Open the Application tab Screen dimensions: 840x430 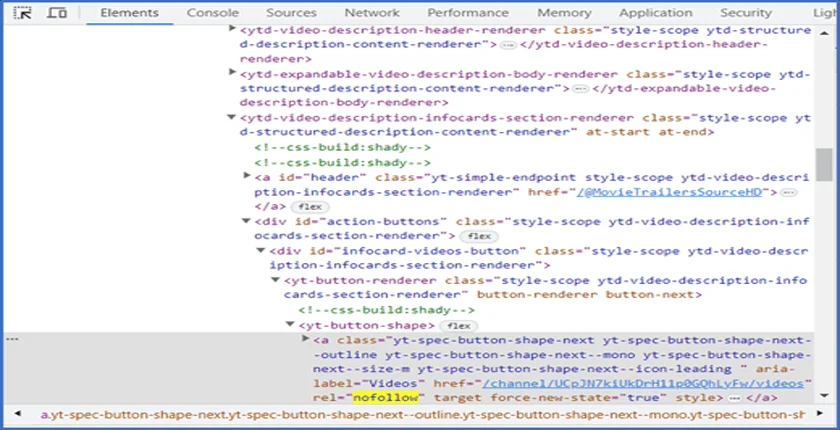pos(656,13)
